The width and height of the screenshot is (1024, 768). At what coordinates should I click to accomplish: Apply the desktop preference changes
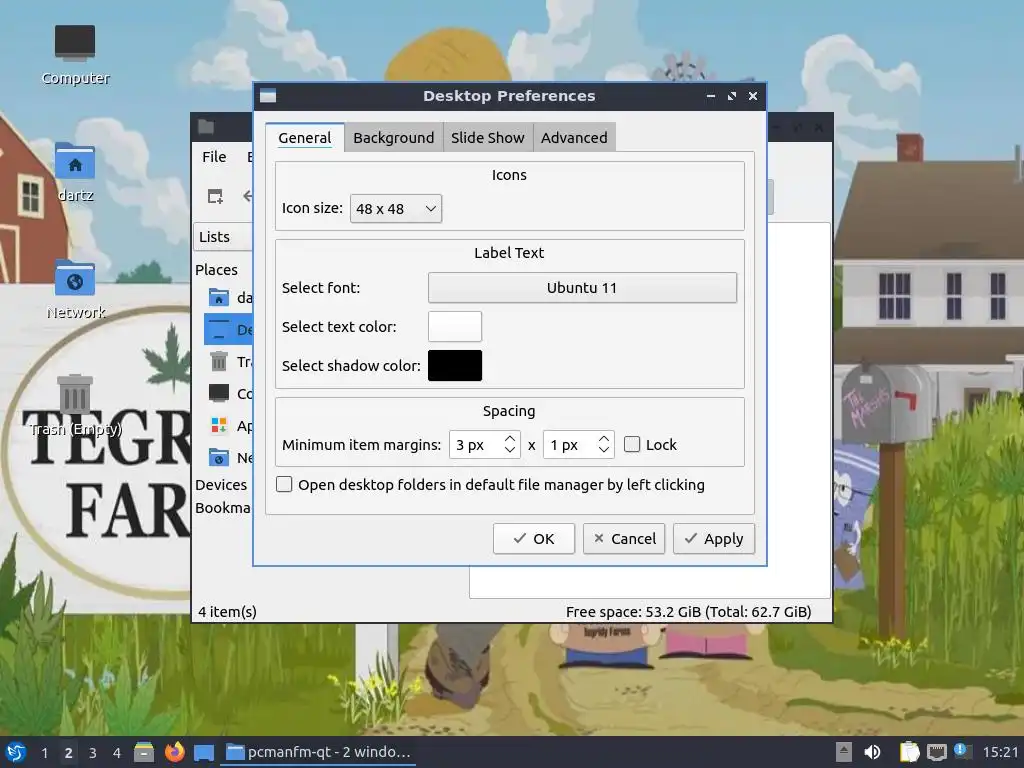tap(714, 539)
